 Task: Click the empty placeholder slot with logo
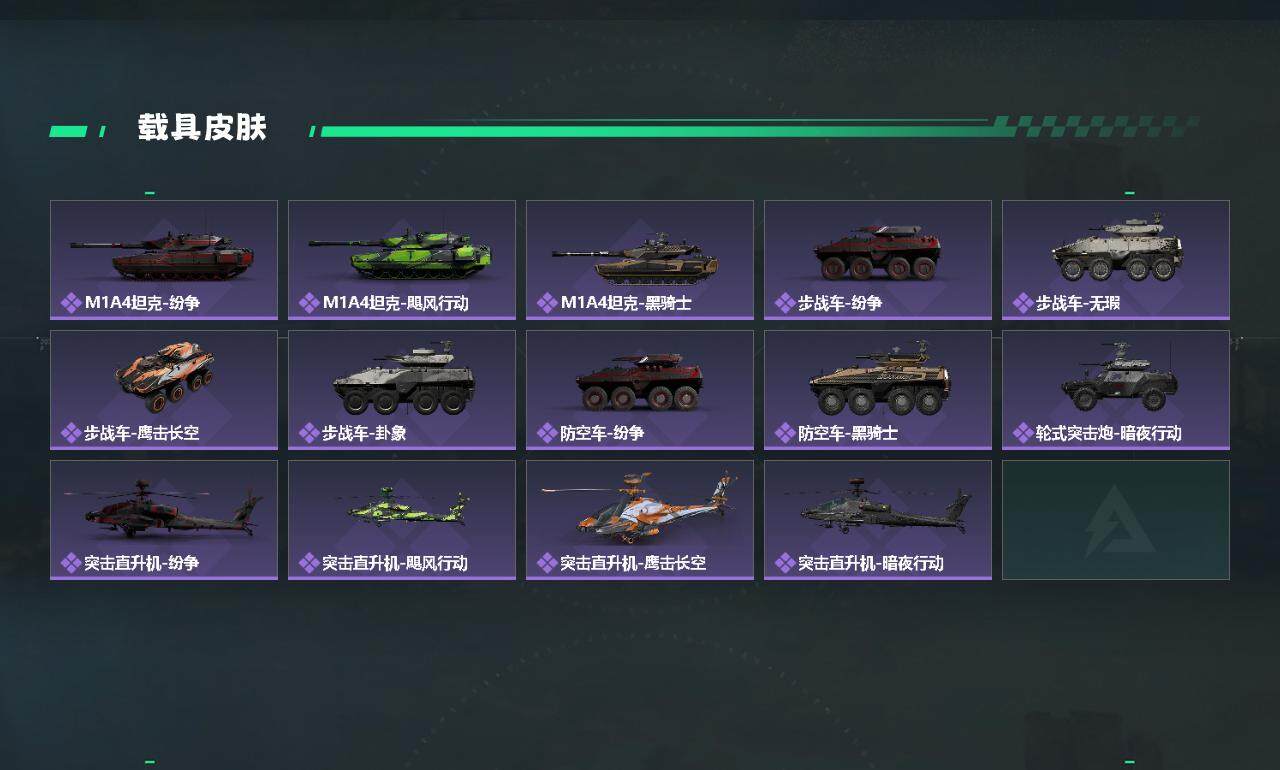1116,520
